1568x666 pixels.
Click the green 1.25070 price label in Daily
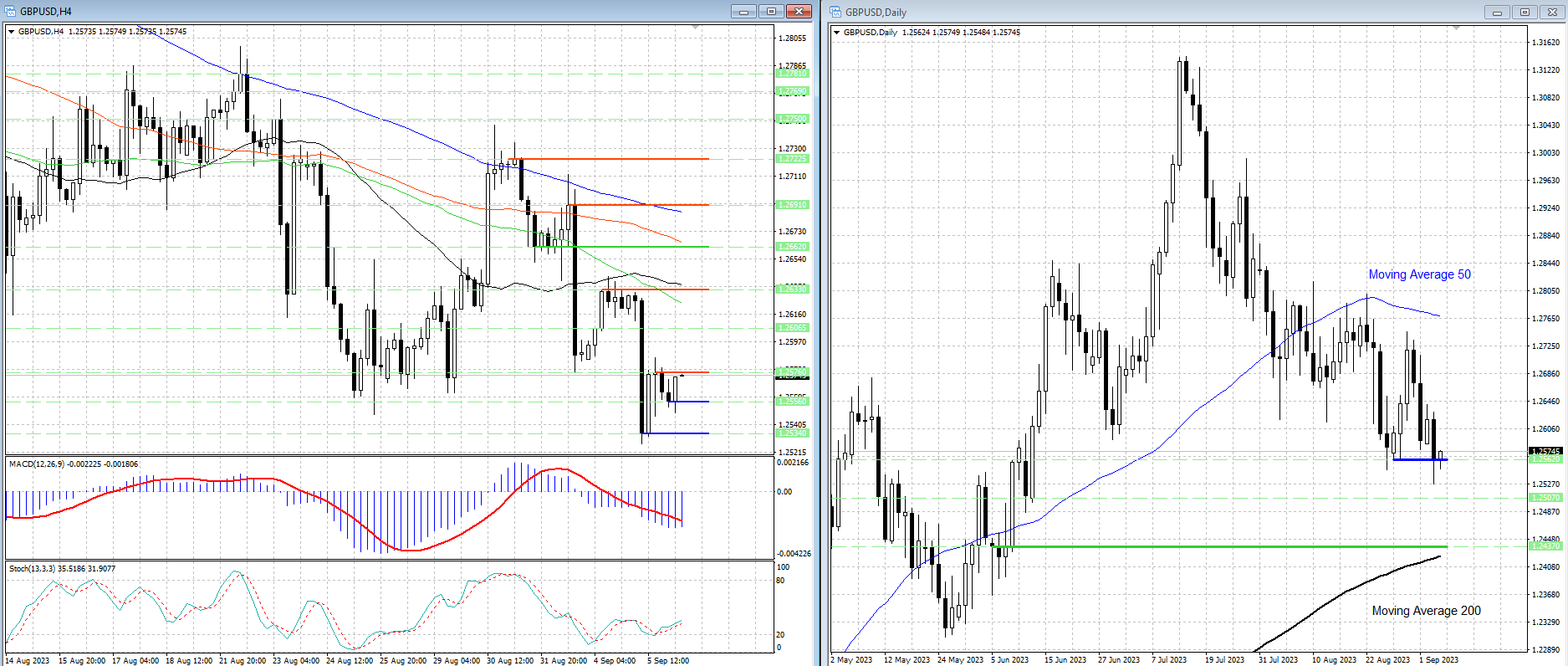(x=1545, y=498)
